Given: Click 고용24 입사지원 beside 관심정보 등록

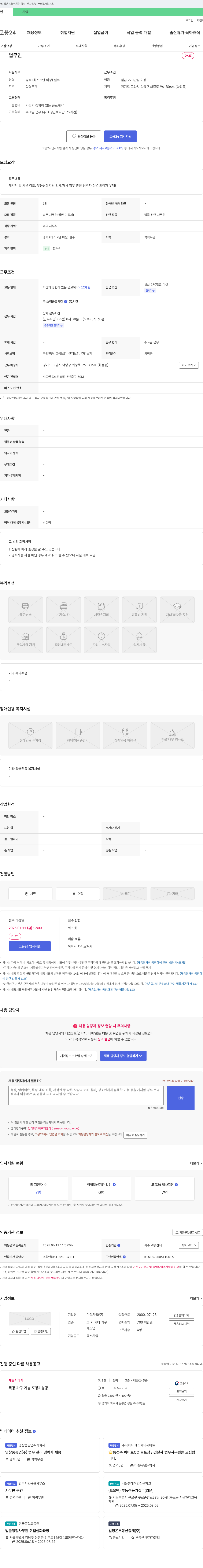Looking at the screenshot, I should pyautogui.click(x=120, y=136).
